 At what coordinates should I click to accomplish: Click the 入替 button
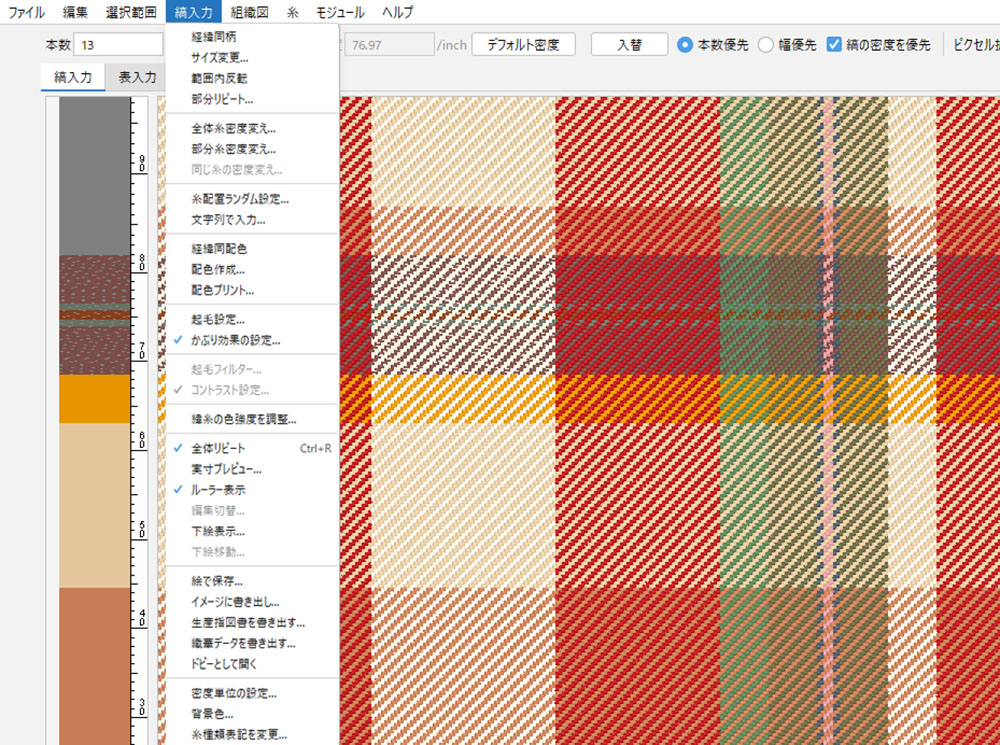(628, 45)
